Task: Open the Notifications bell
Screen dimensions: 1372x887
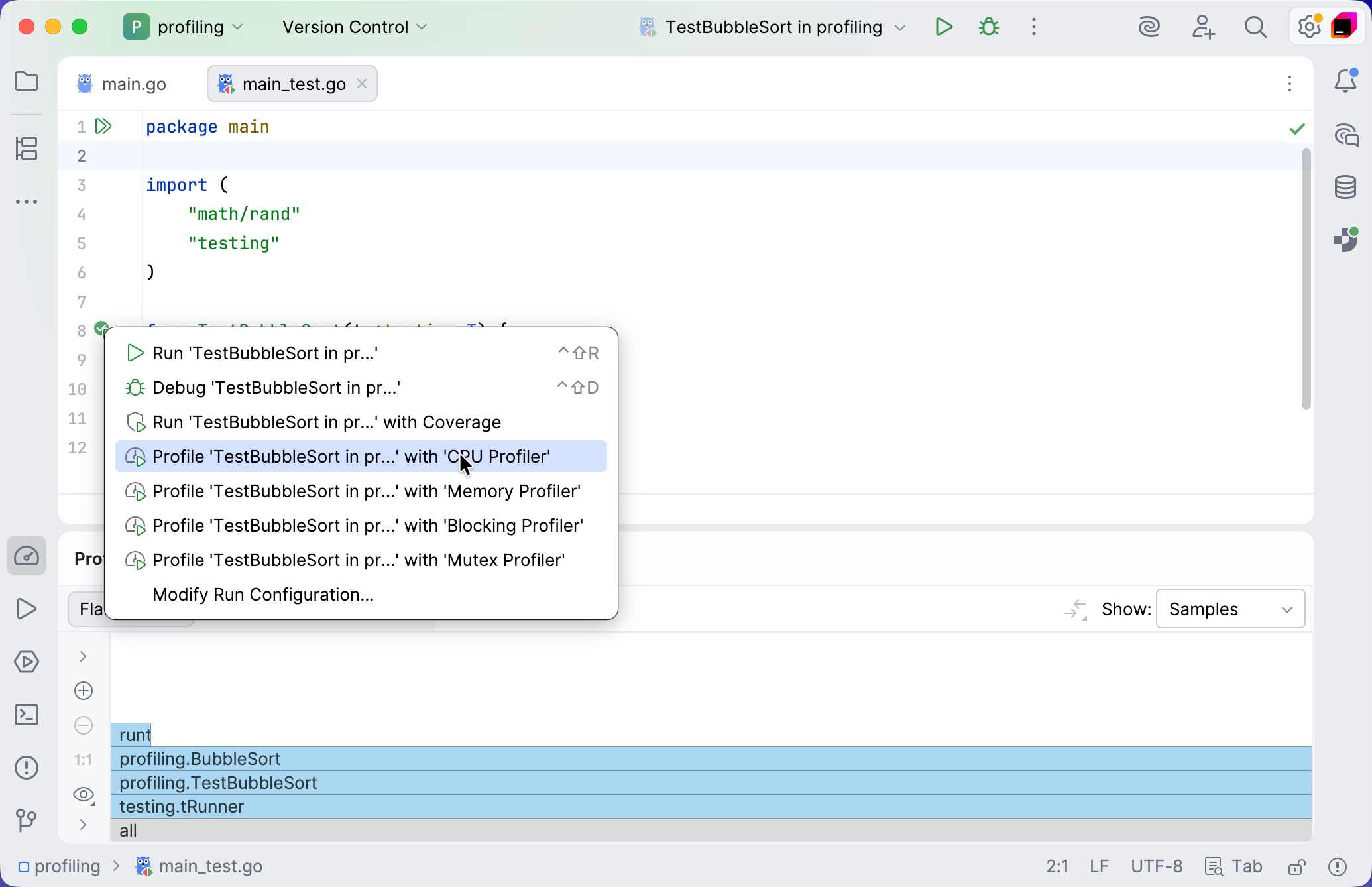Action: pos(1345,81)
